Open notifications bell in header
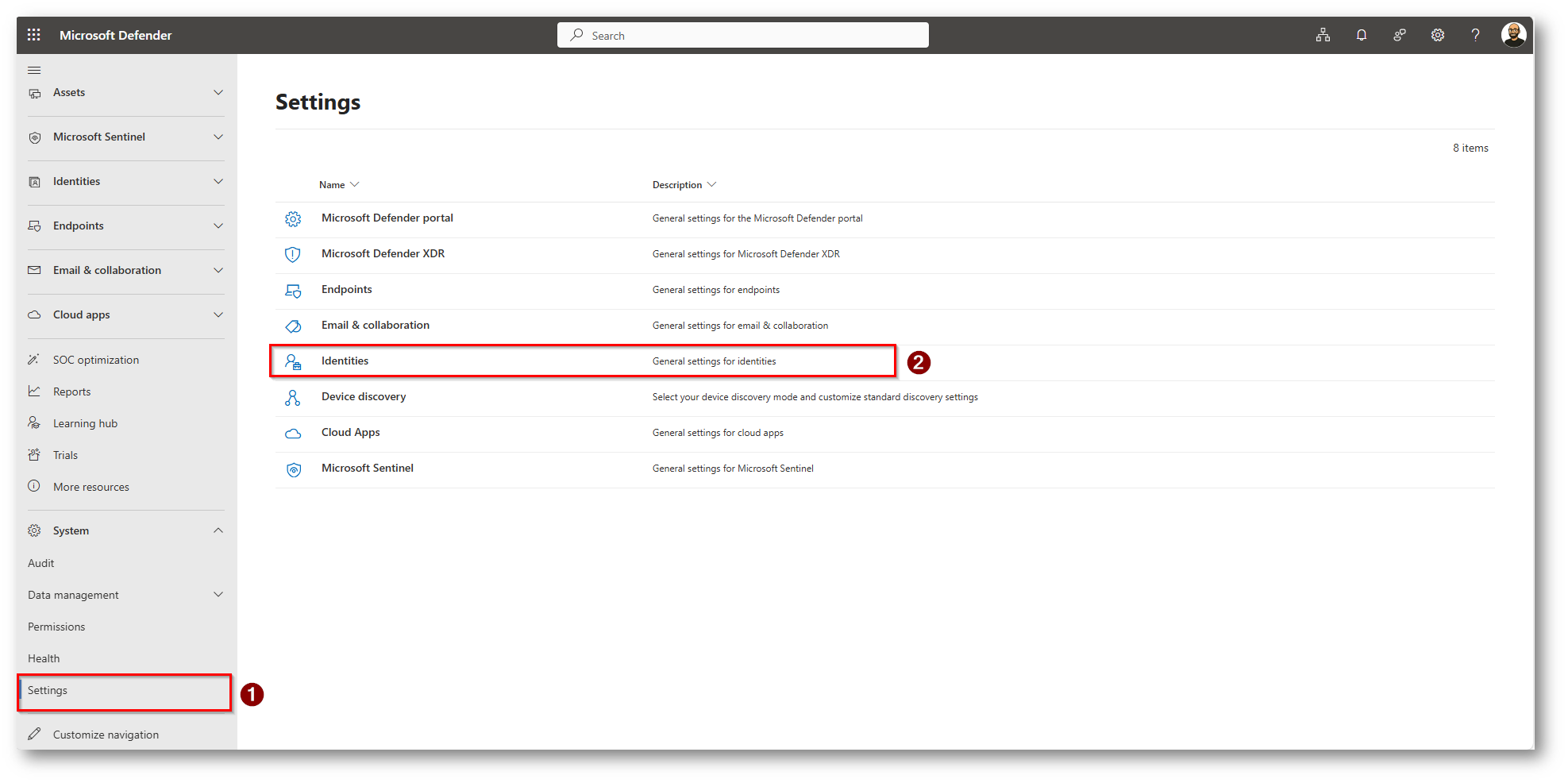Image resolution: width=1568 pixels, height=783 pixels. [1362, 35]
